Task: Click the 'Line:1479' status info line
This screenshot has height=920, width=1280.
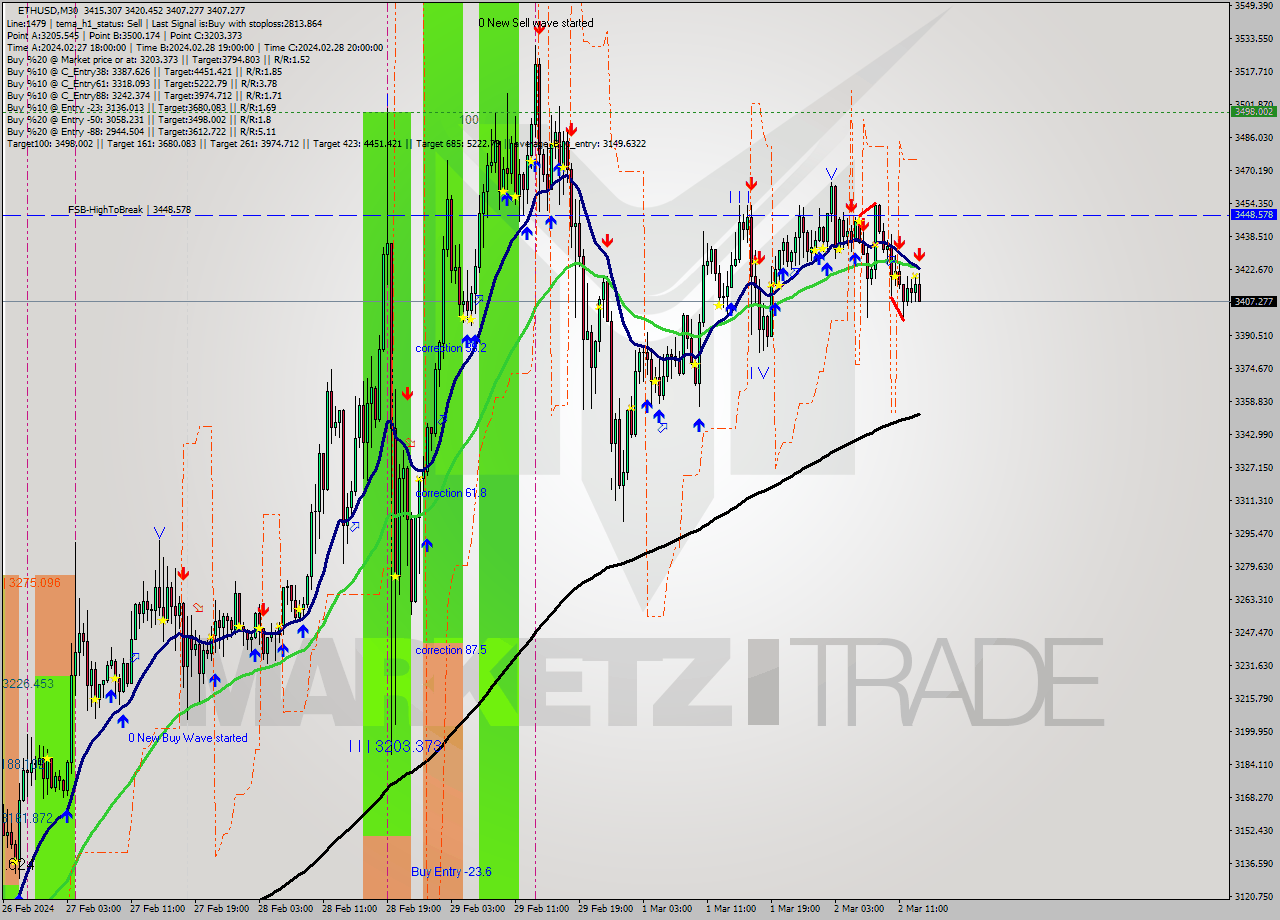Action: [x=164, y=23]
